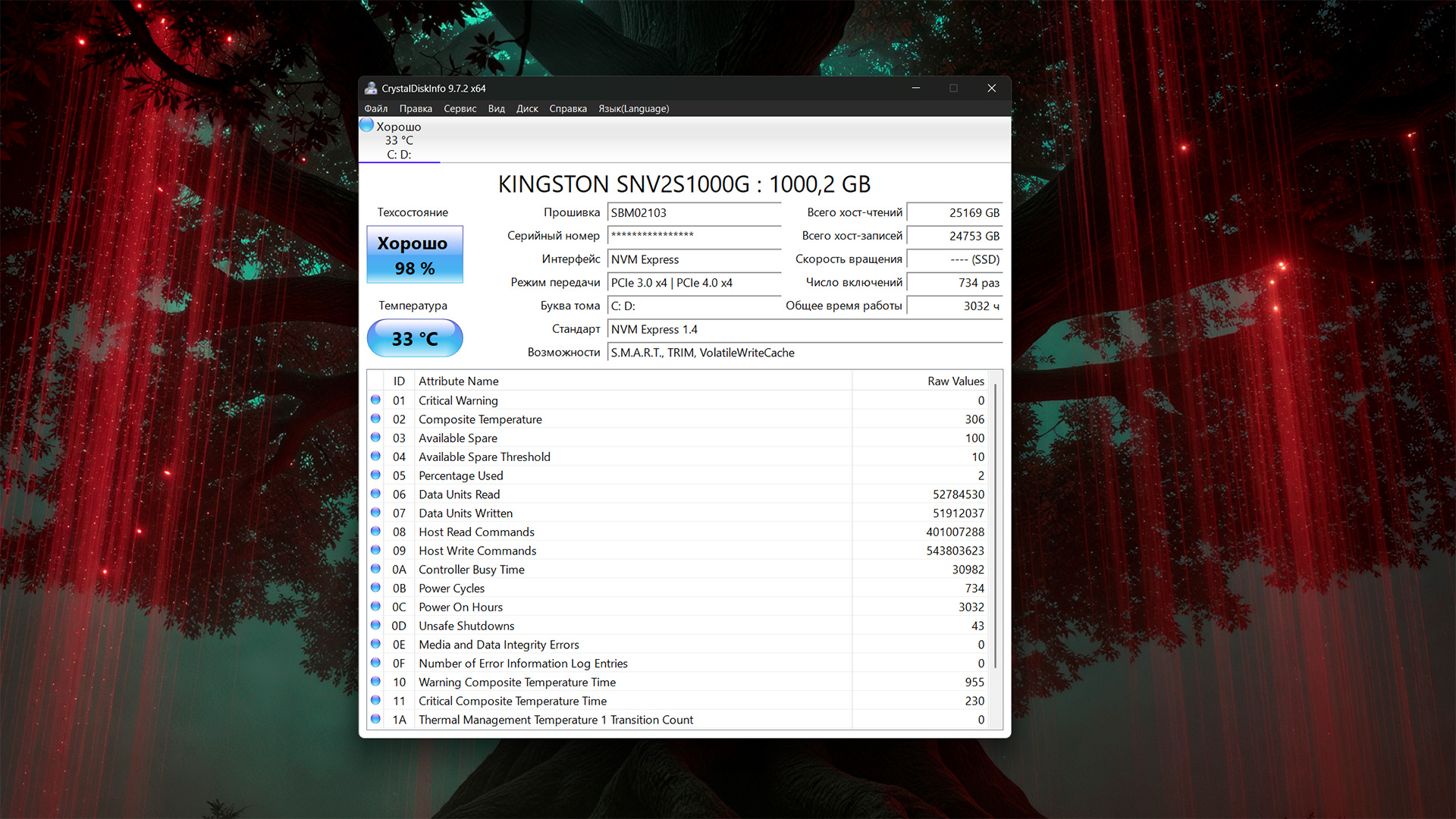
Task: Click the Хорошо 98 % health status button
Action: click(x=415, y=255)
